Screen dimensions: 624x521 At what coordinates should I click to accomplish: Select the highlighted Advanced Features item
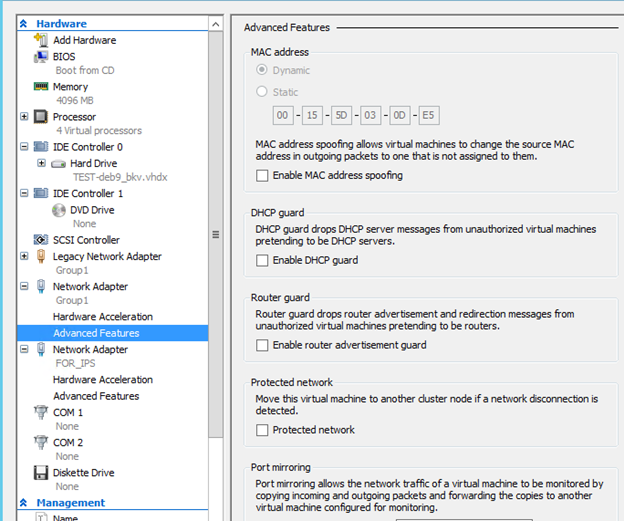tap(112, 333)
